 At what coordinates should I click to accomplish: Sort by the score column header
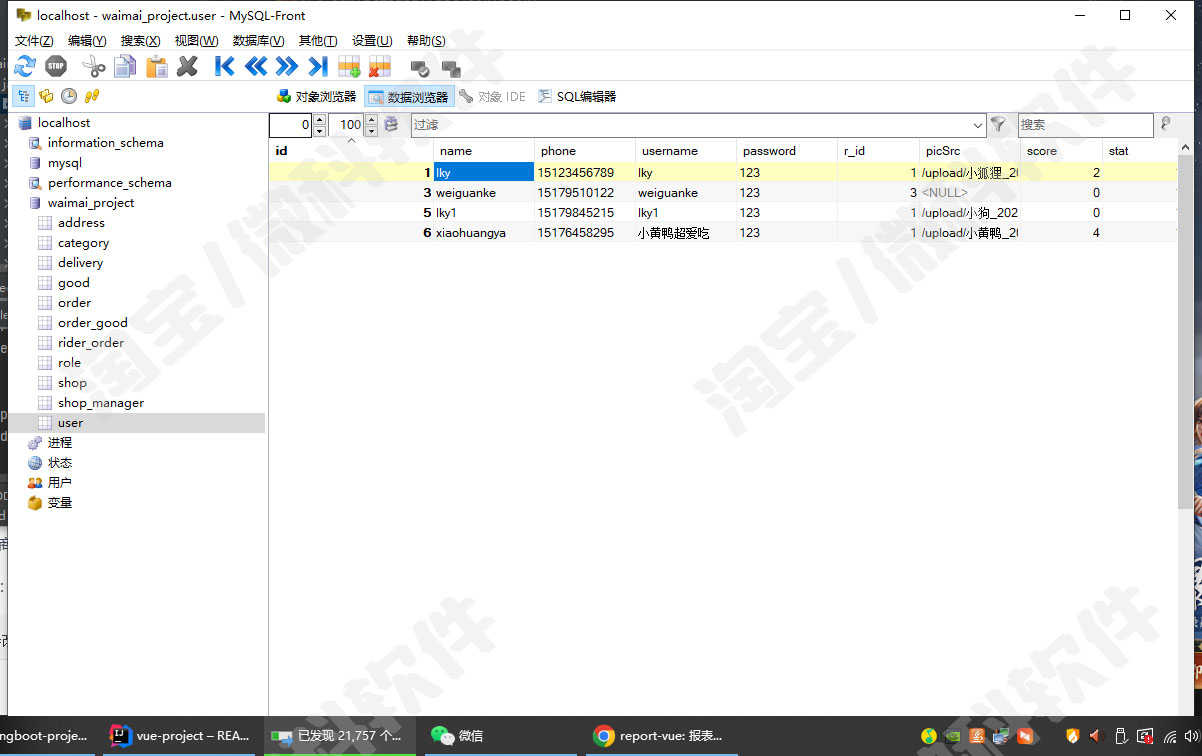[1061, 151]
